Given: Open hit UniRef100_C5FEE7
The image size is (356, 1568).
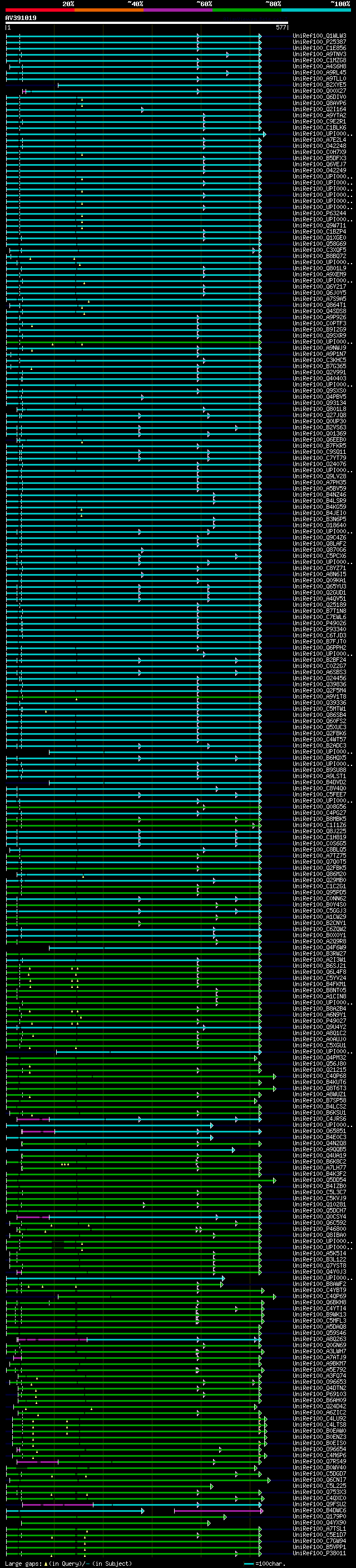Looking at the screenshot, I should click(x=319, y=794).
